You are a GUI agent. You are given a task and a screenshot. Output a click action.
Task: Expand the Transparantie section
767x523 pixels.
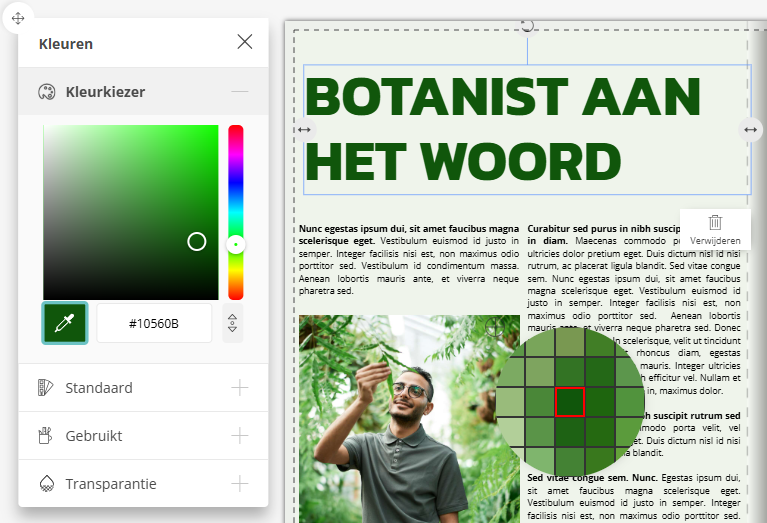click(240, 483)
